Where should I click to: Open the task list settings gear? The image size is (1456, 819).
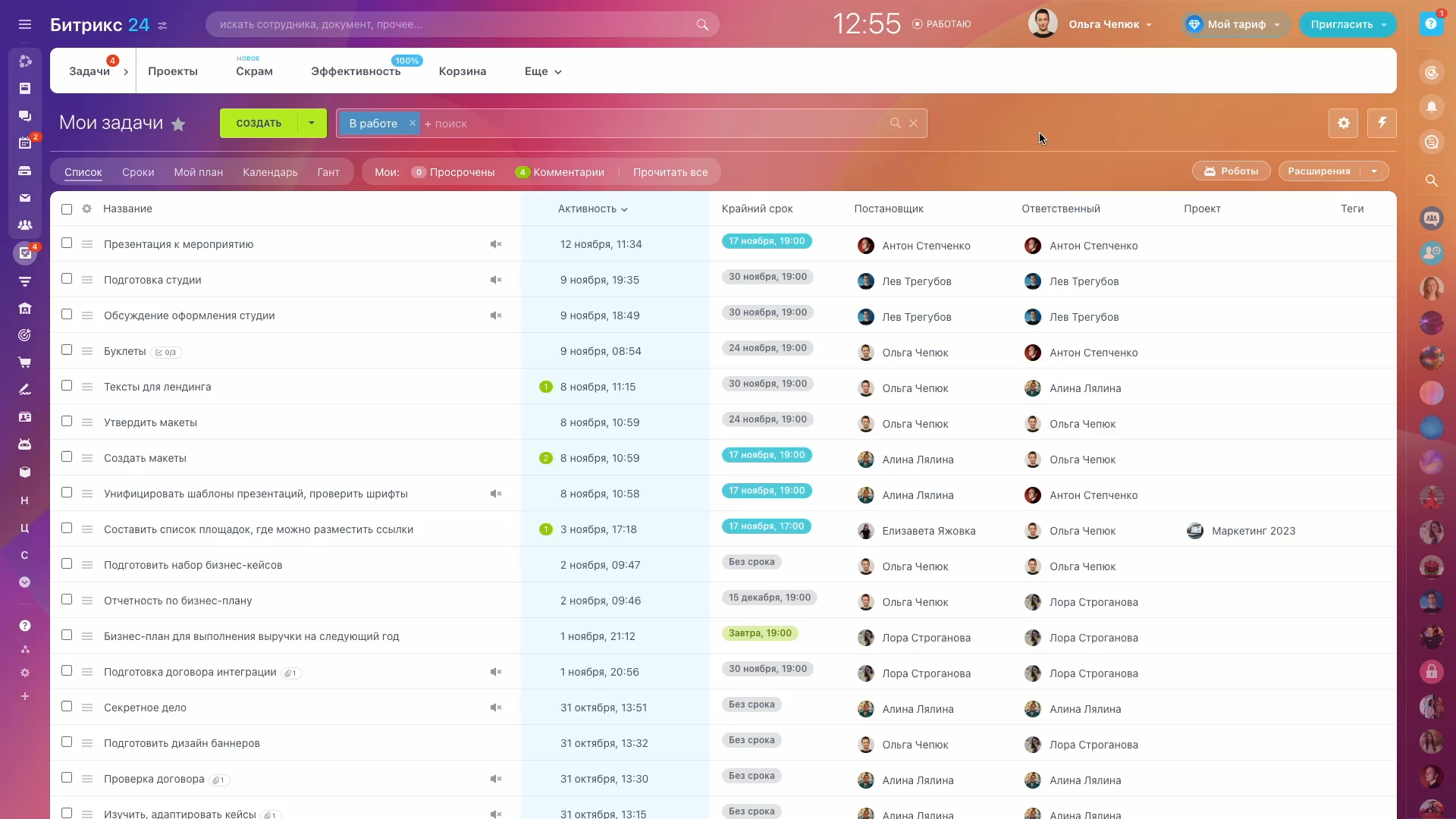(1343, 123)
